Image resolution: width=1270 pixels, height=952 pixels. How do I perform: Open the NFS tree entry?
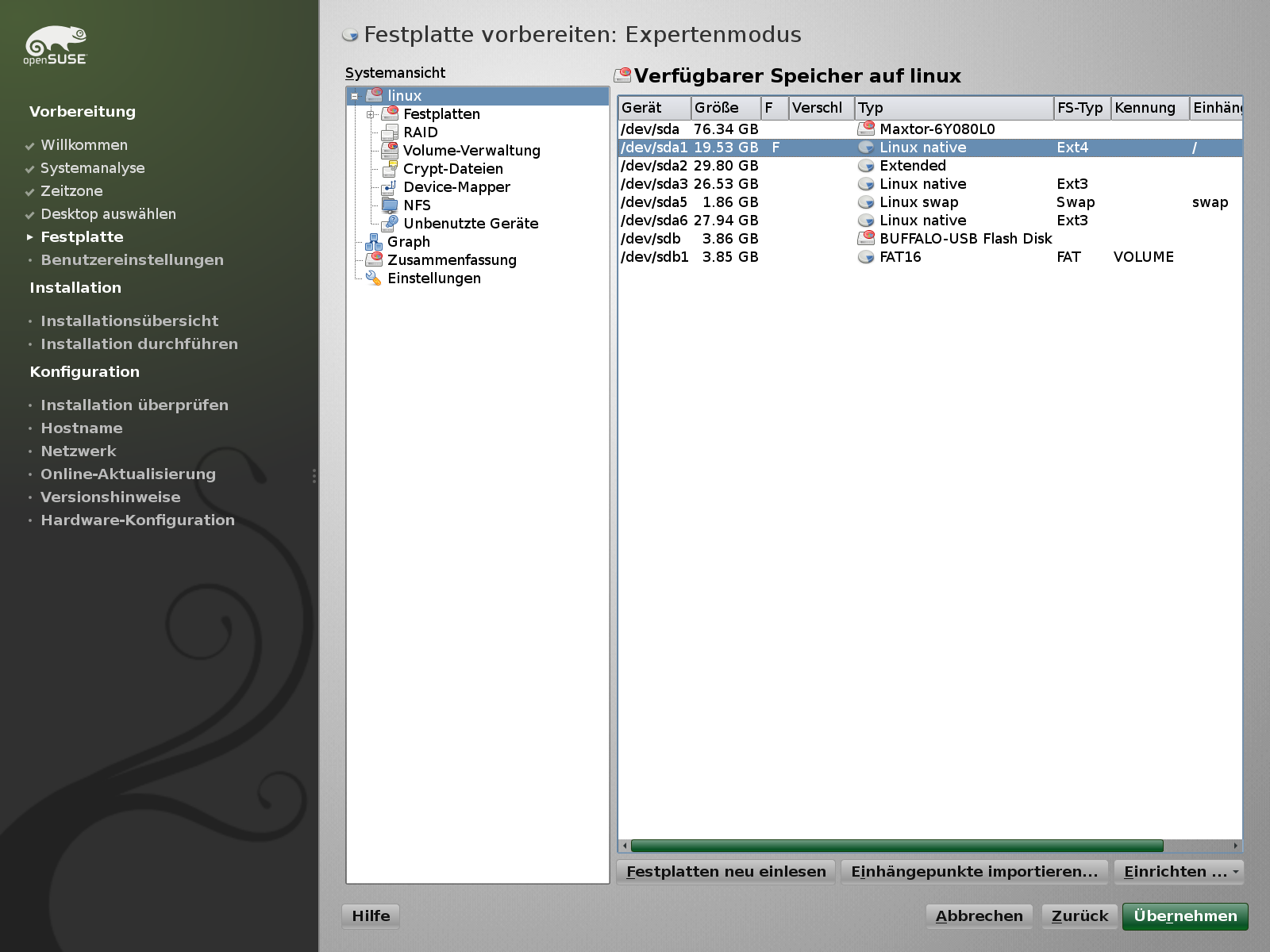(417, 205)
